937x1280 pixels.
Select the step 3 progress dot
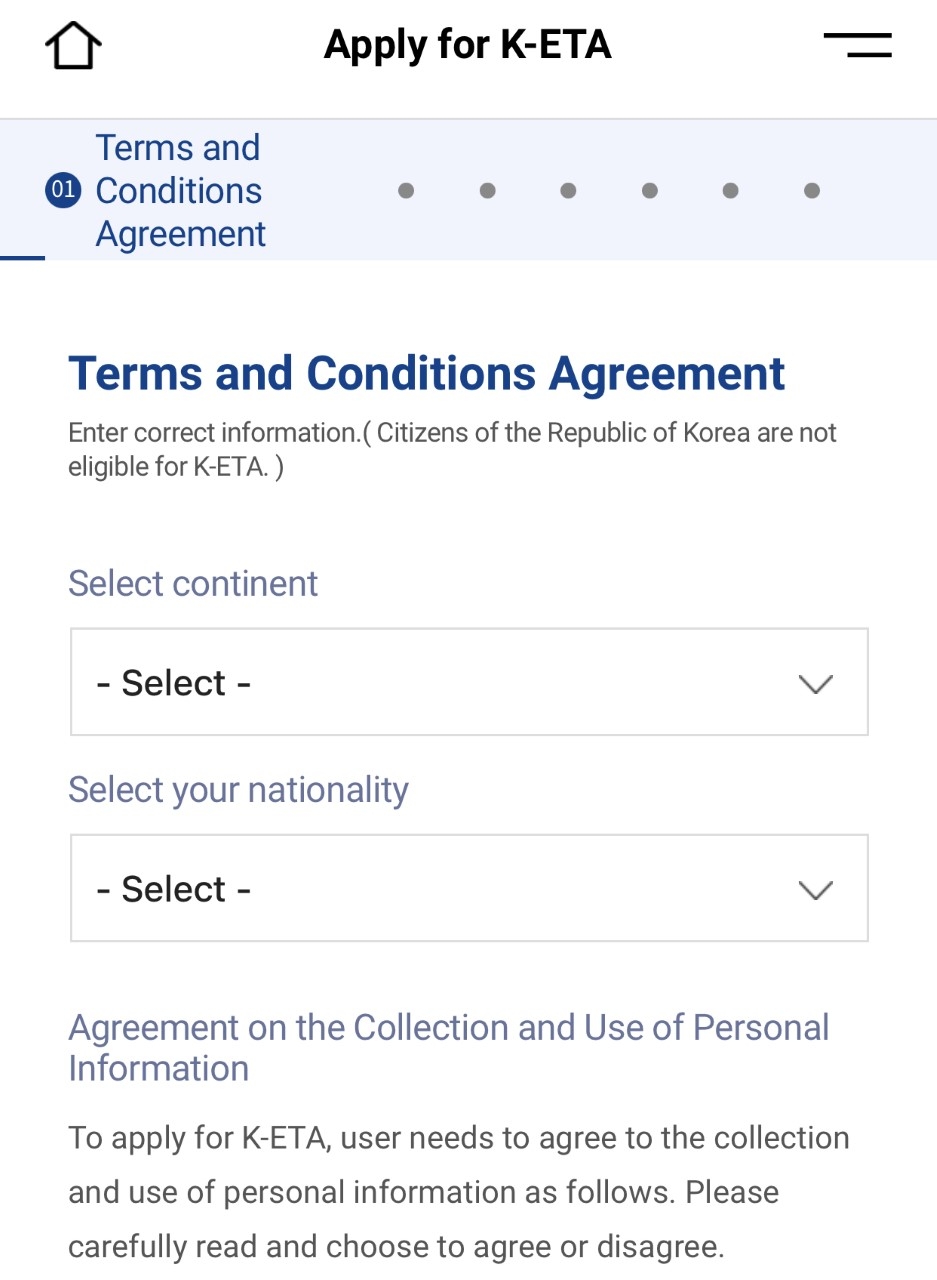point(487,190)
